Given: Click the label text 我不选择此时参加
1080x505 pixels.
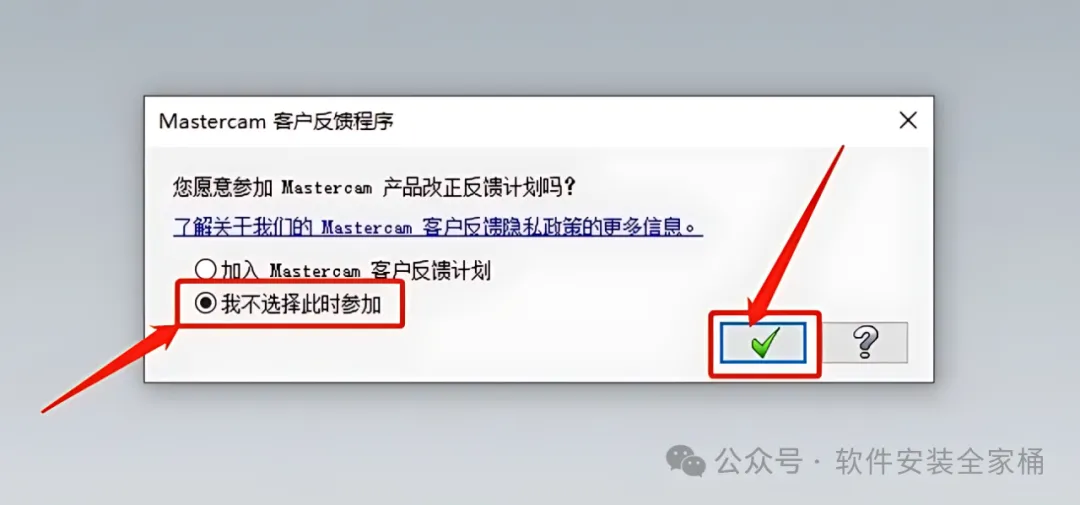Looking at the screenshot, I should 301,304.
